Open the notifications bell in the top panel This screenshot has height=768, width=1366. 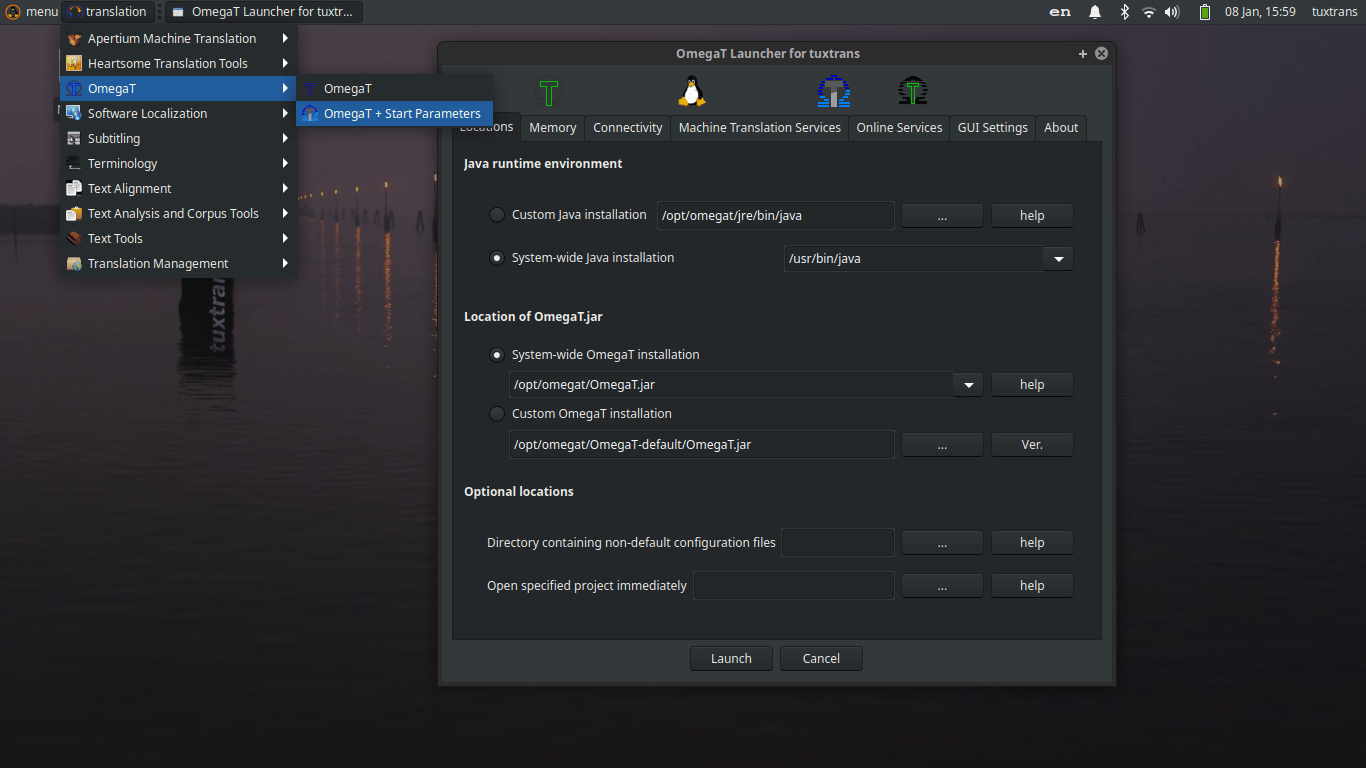[x=1095, y=12]
